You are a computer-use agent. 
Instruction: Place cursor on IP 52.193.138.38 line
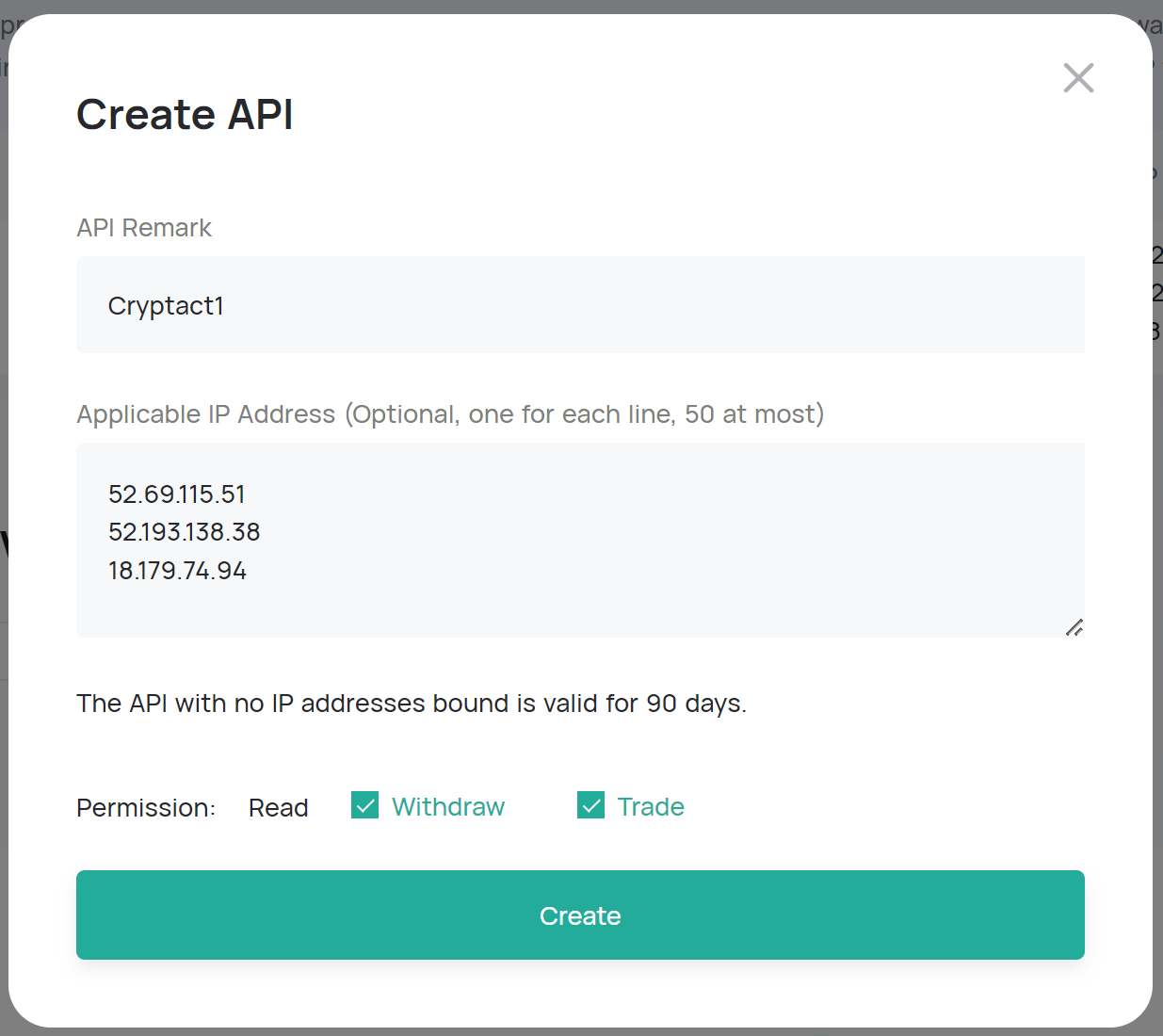point(185,532)
